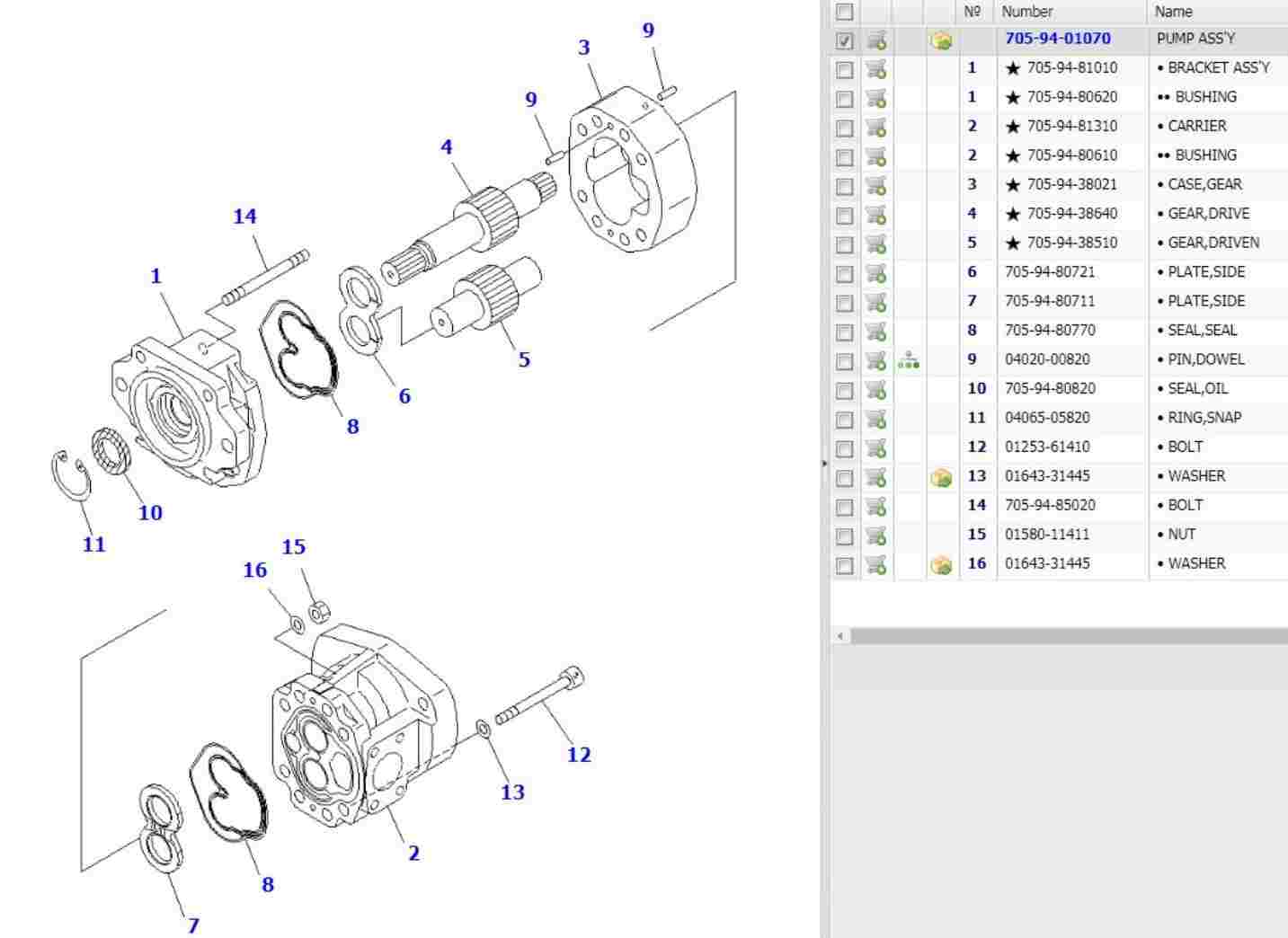
Task: Check the CARRIER row checkbox
Action: click(x=844, y=128)
